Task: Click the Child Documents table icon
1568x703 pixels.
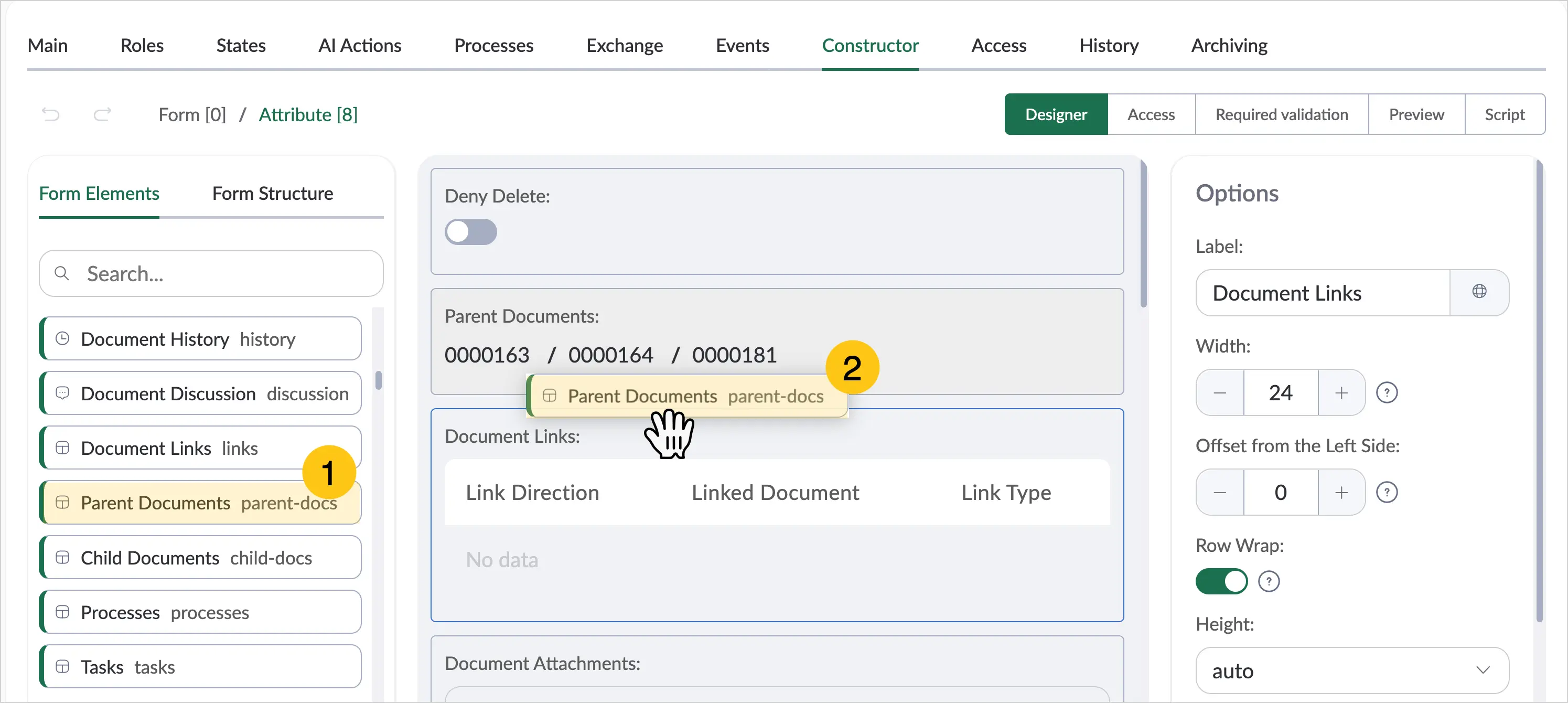Action: (x=62, y=557)
